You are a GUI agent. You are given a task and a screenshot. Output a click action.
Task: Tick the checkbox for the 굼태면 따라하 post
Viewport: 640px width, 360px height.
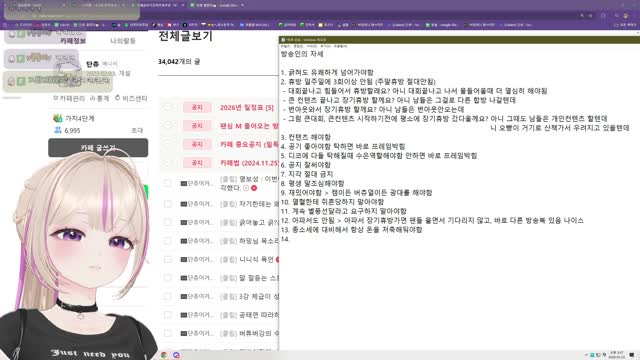(167, 315)
